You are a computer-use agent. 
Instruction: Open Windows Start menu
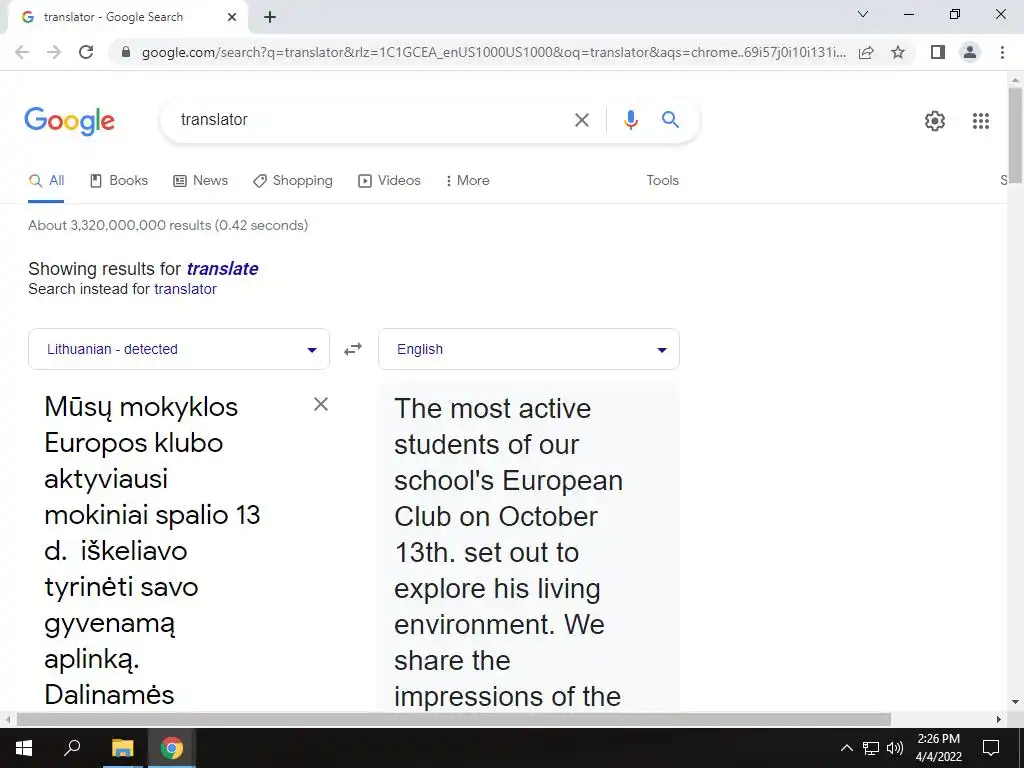point(24,748)
